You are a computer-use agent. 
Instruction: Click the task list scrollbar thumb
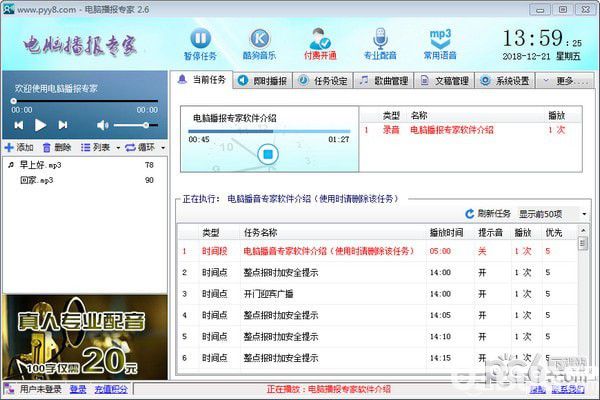pyautogui.click(x=583, y=243)
